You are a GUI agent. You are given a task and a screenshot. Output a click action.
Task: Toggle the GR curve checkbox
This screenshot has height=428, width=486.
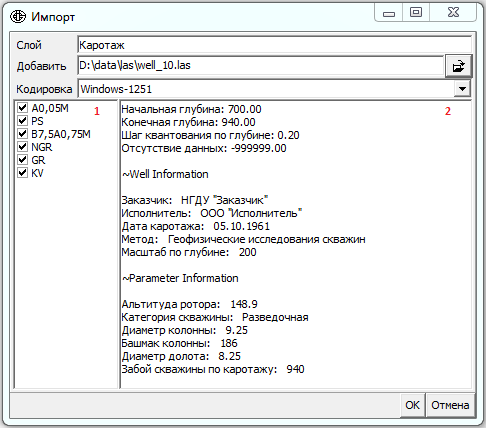tap(22, 160)
